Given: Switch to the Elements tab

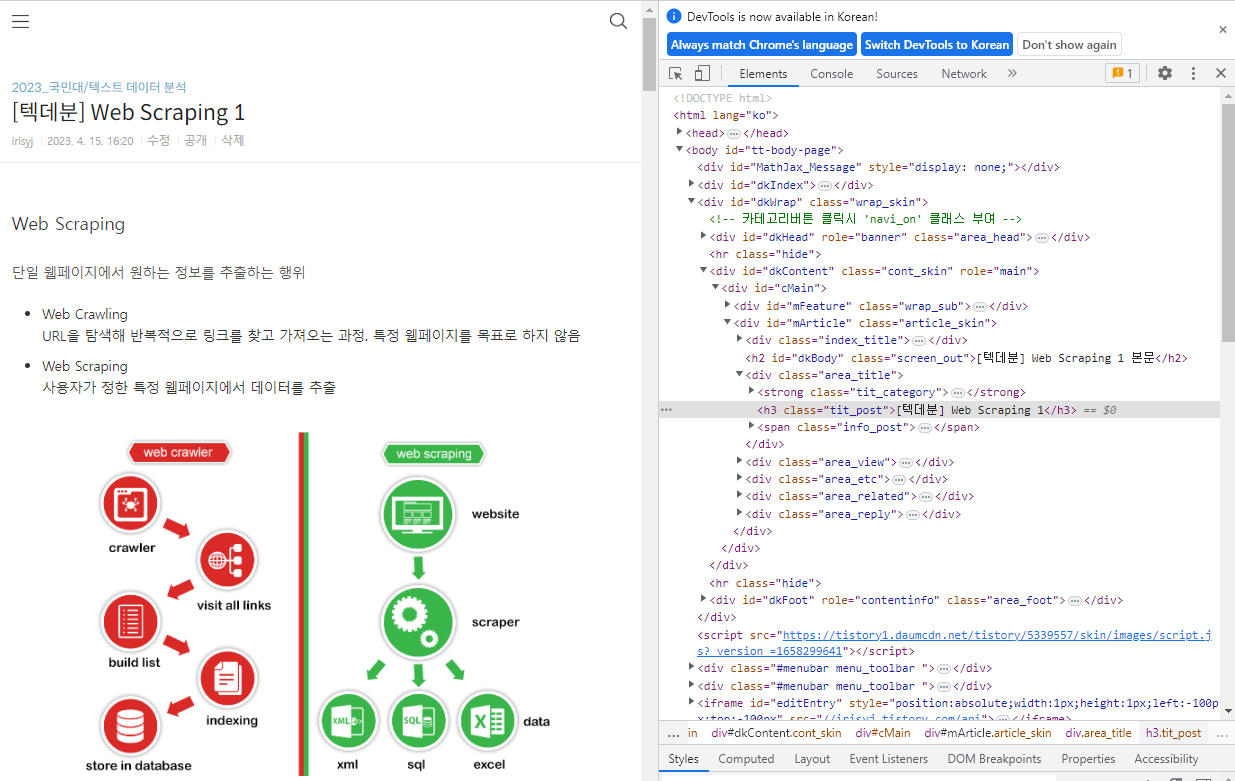Looking at the screenshot, I should tap(763, 74).
